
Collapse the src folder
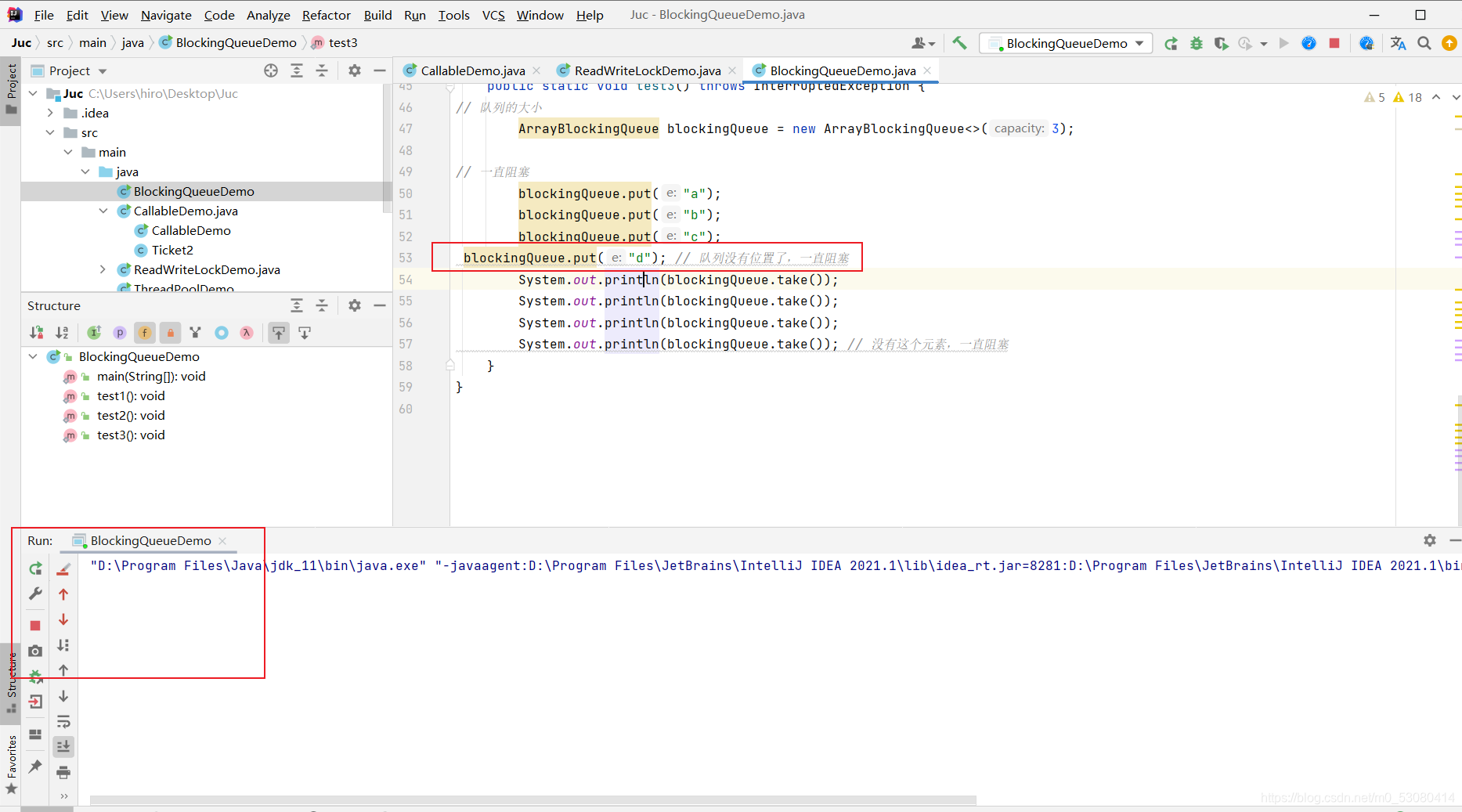pos(51,132)
